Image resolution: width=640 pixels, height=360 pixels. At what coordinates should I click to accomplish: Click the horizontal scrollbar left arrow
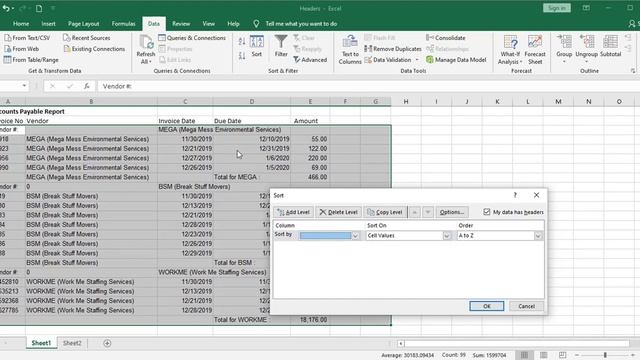[400, 343]
